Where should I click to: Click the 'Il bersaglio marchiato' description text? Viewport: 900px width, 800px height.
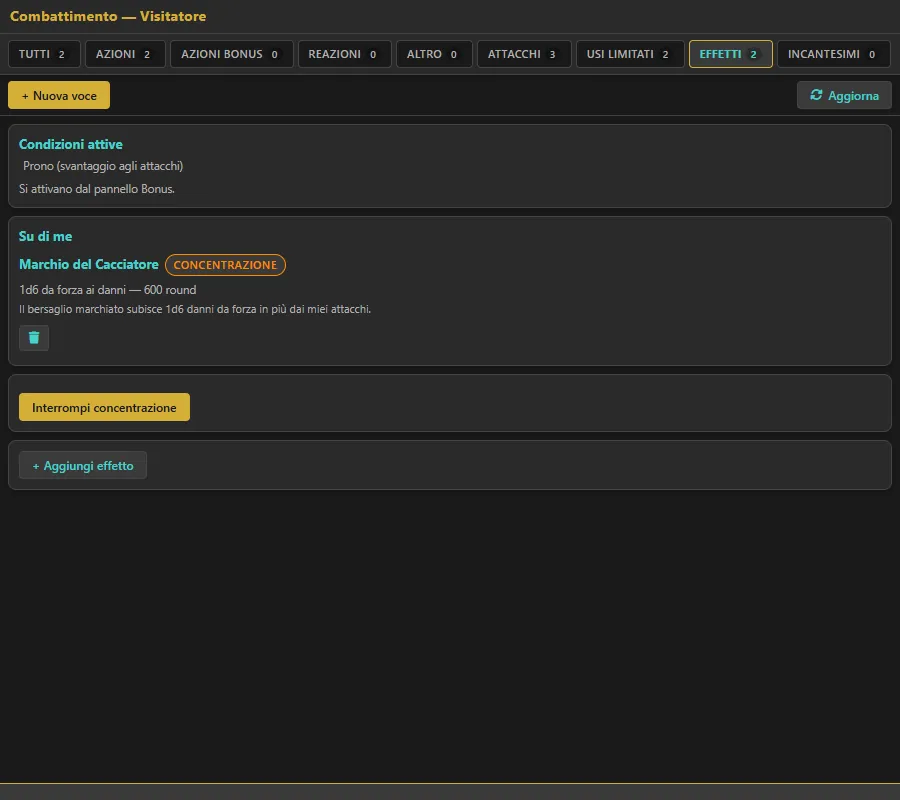pos(195,309)
